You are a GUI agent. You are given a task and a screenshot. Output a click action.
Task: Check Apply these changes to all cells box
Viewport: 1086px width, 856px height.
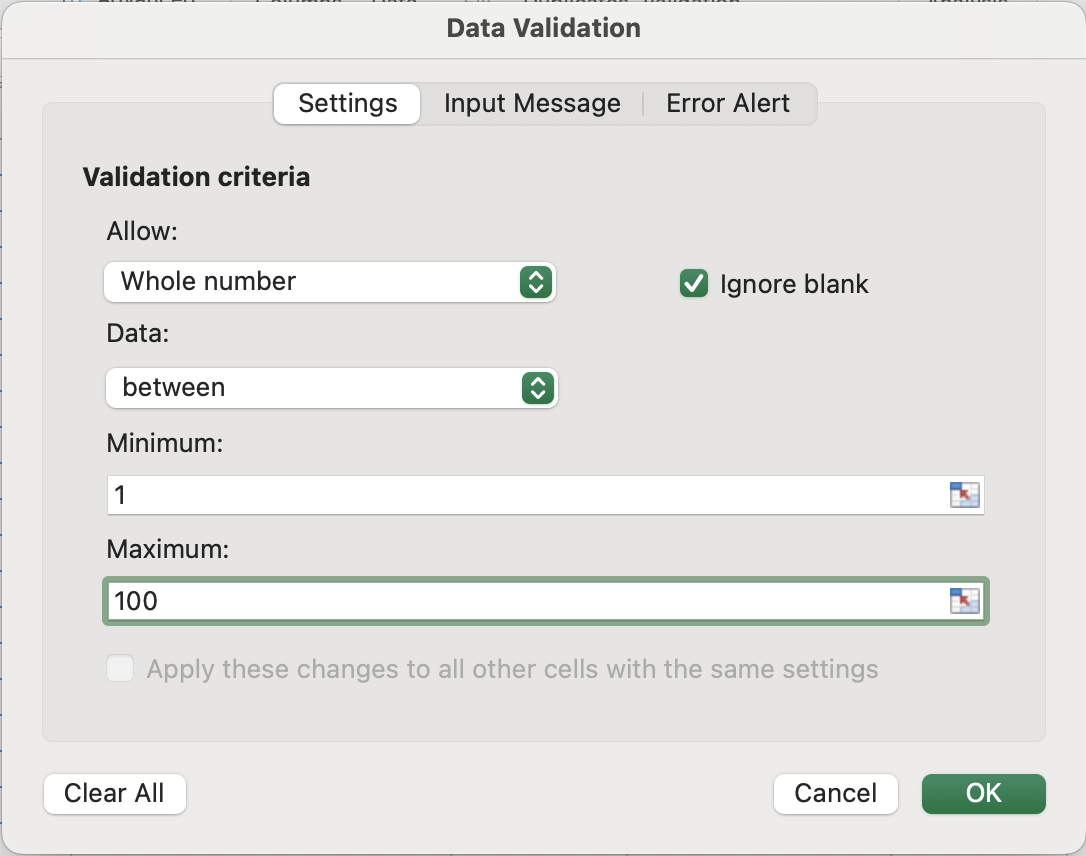pyautogui.click(x=120, y=669)
